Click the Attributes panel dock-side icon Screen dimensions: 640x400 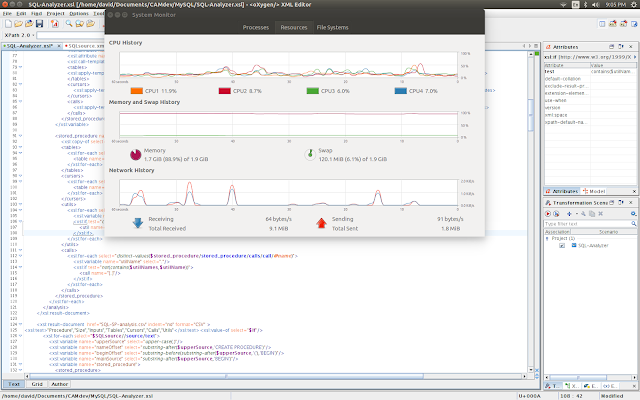tap(621, 47)
